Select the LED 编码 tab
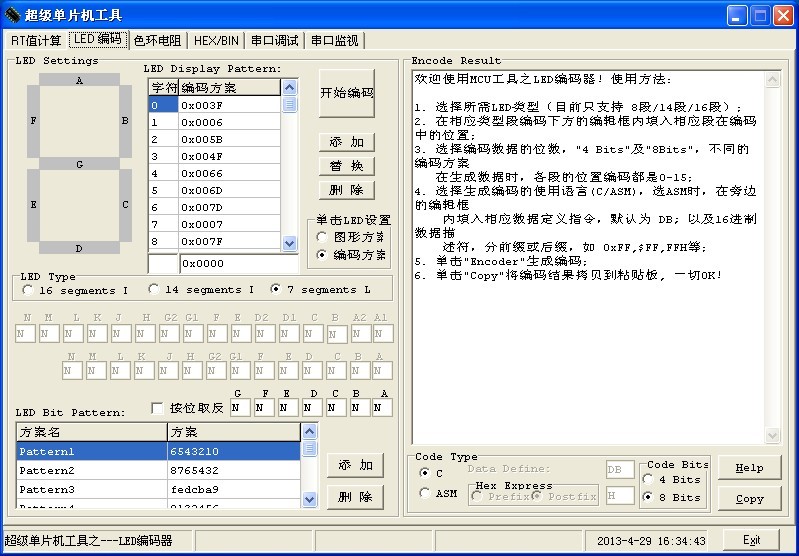 (98, 39)
